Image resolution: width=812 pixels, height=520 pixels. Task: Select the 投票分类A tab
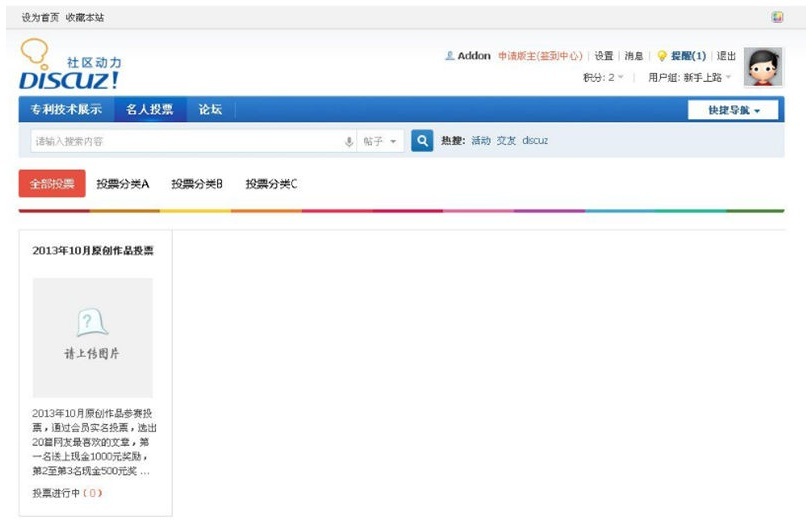(x=123, y=184)
